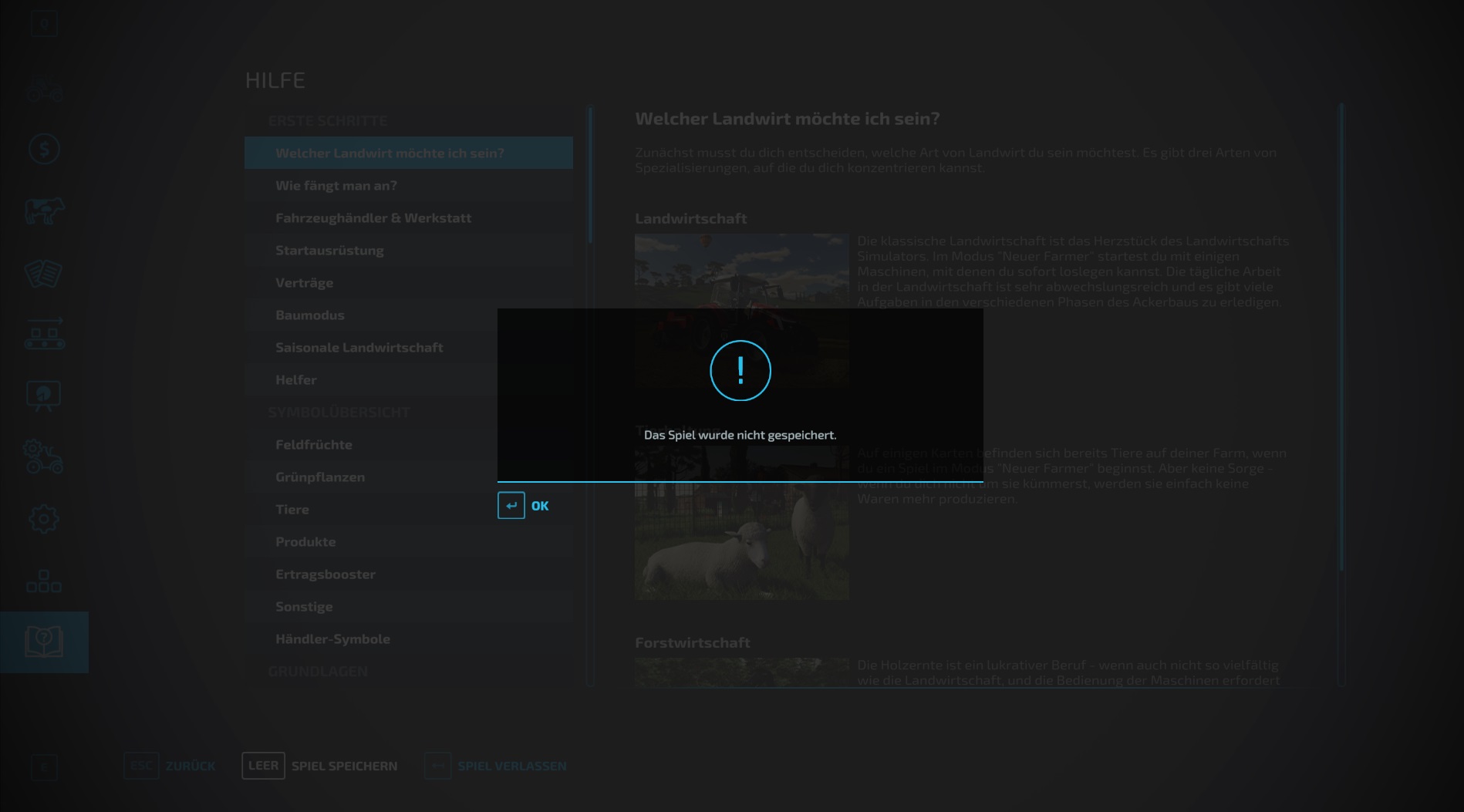Screen dimensions: 1464x812
Task: Click Spiel speichern button
Action: [x=320, y=766]
